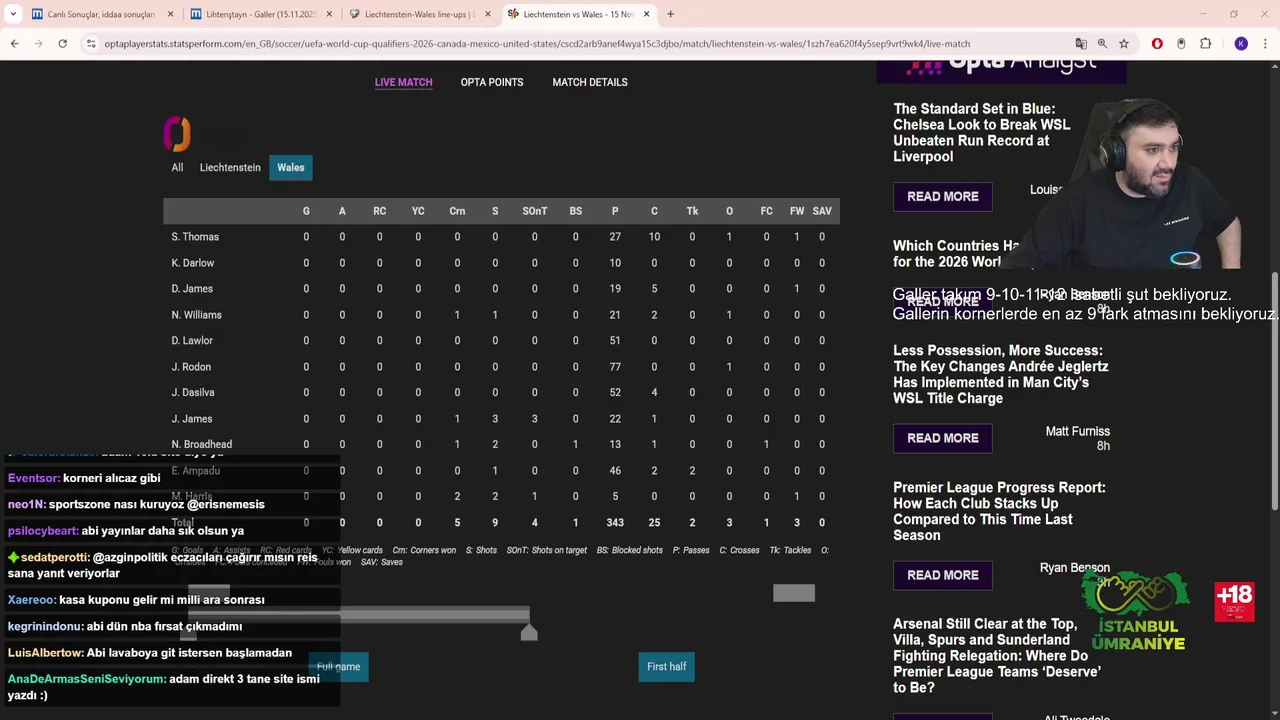View site information icon in address bar
Screen dimensions: 1280x720
pos(91,44)
